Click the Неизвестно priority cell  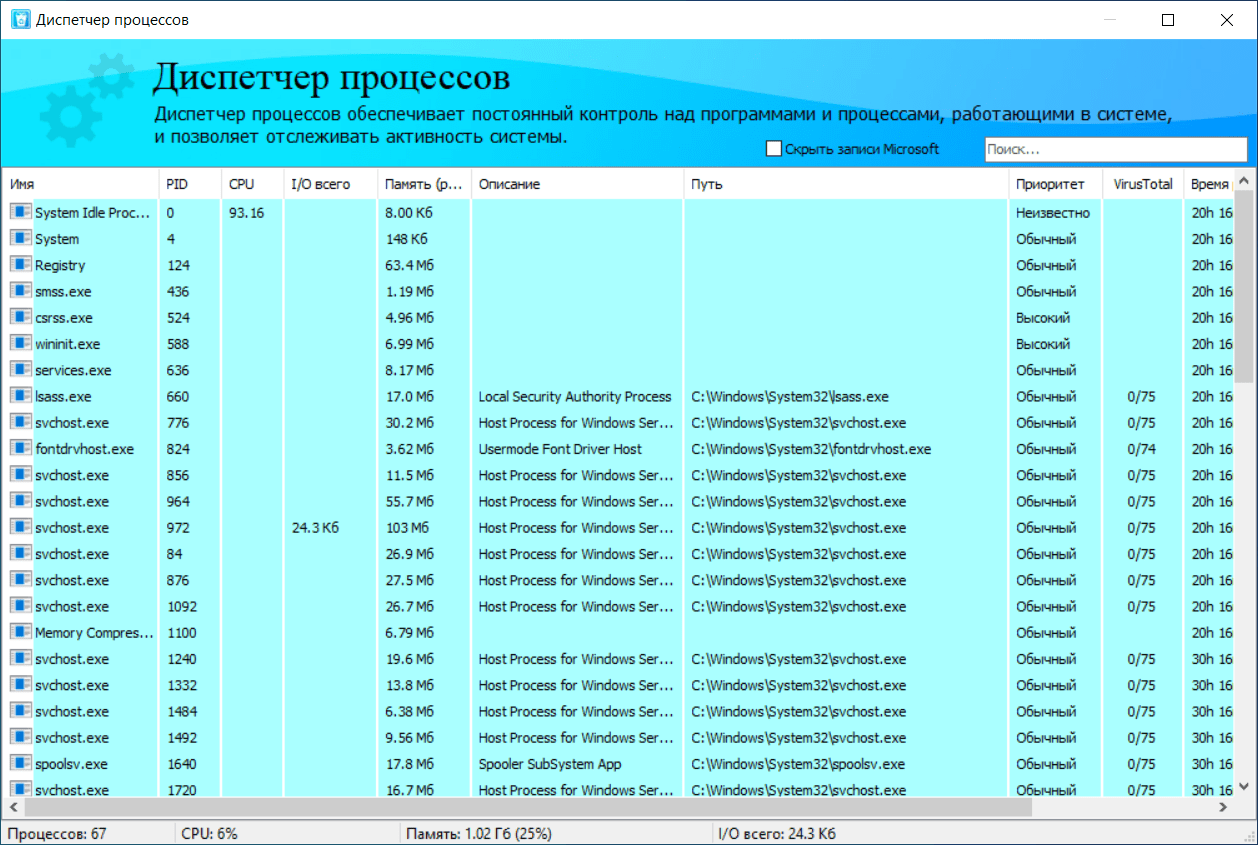coord(1053,213)
